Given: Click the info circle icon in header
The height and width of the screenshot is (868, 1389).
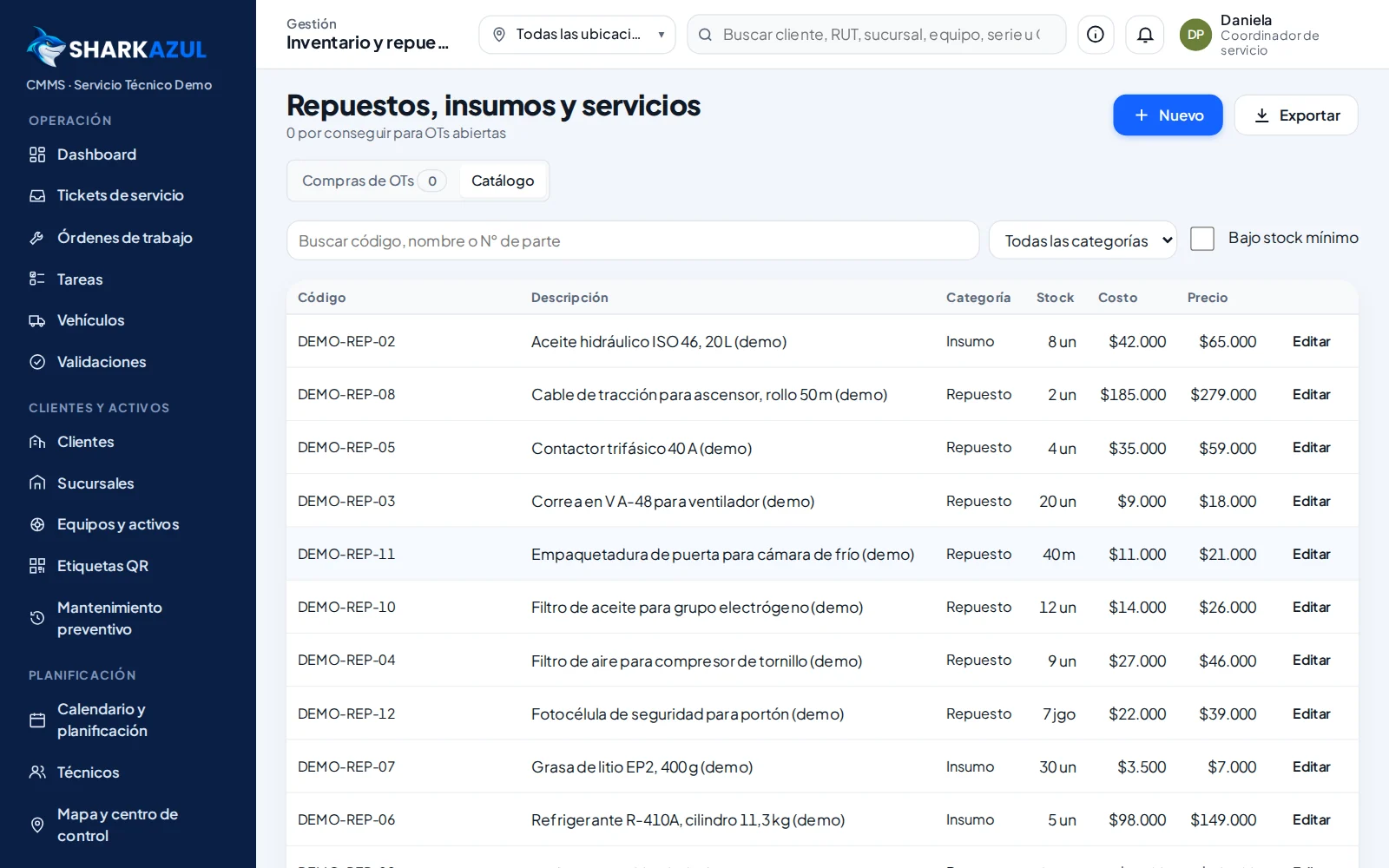Looking at the screenshot, I should pyautogui.click(x=1096, y=35).
